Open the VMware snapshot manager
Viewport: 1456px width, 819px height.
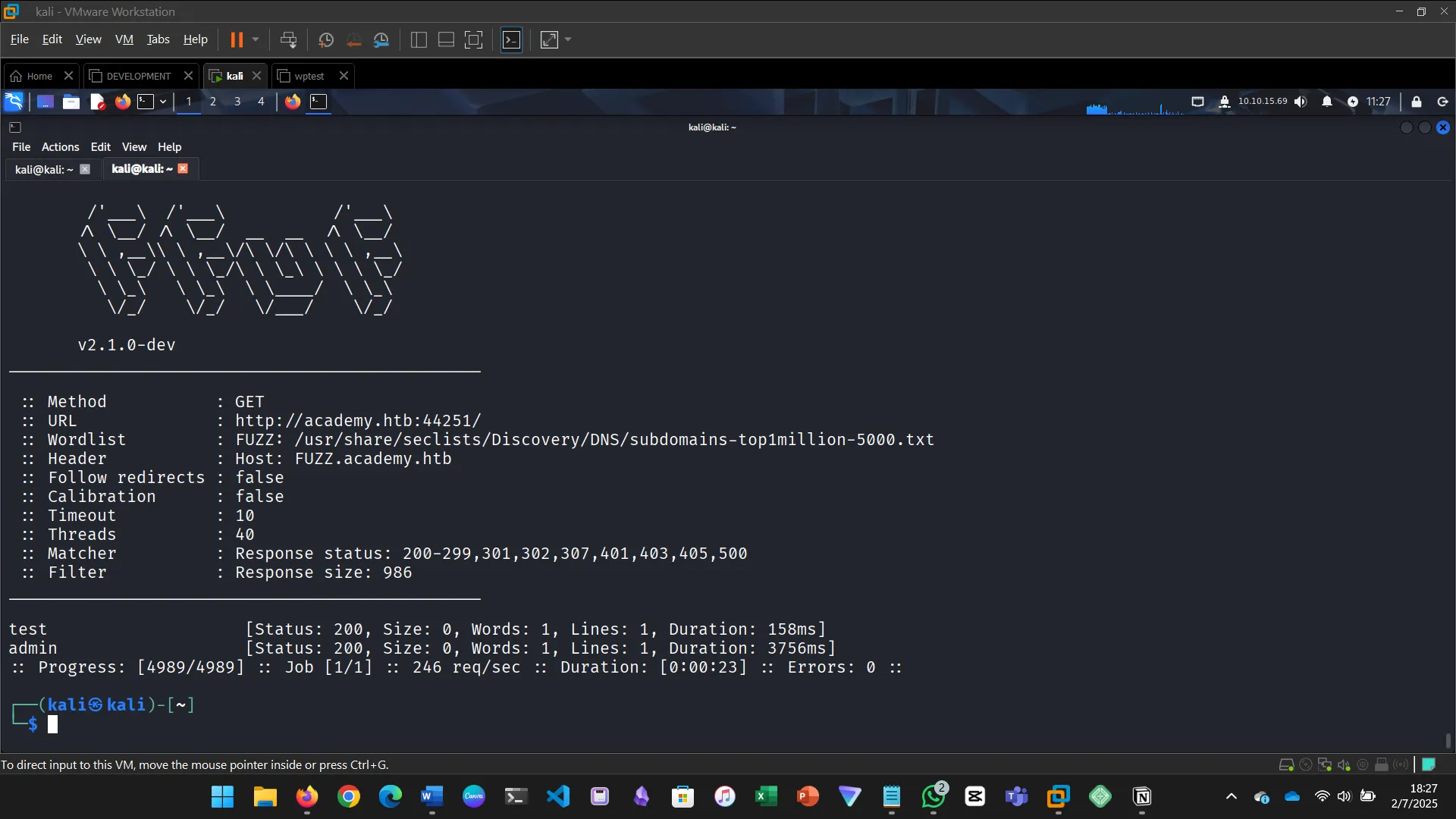[381, 39]
